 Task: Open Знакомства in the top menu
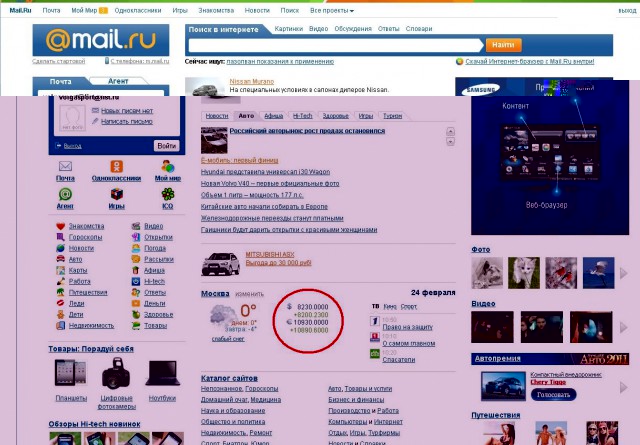[x=216, y=11]
